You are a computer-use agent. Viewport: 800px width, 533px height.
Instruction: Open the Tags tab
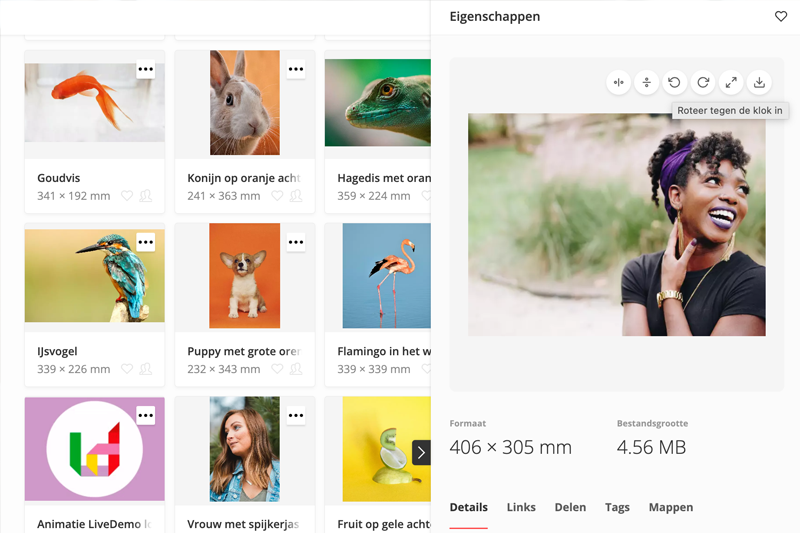click(617, 507)
